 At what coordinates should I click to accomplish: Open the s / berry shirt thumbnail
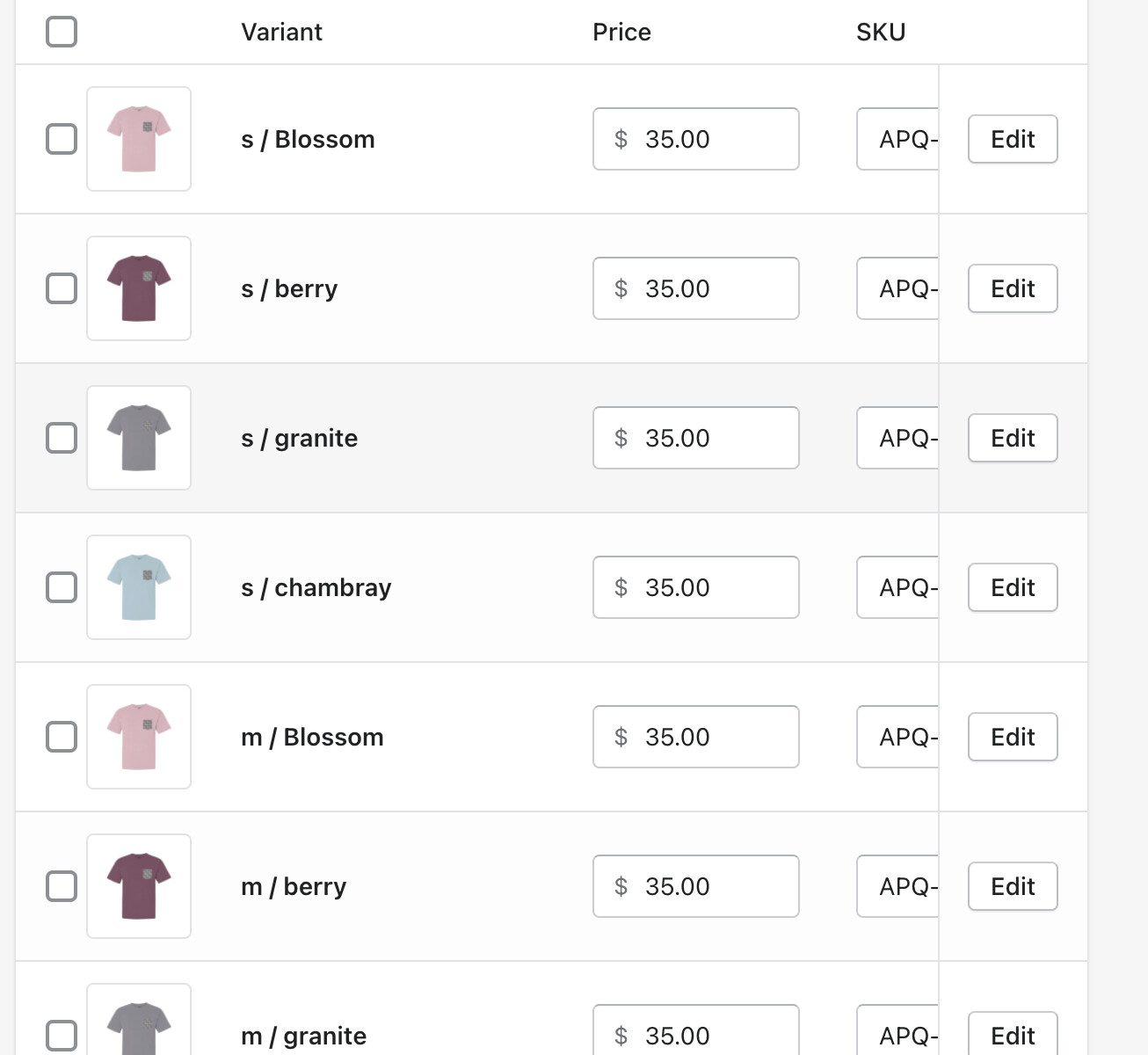(x=139, y=288)
